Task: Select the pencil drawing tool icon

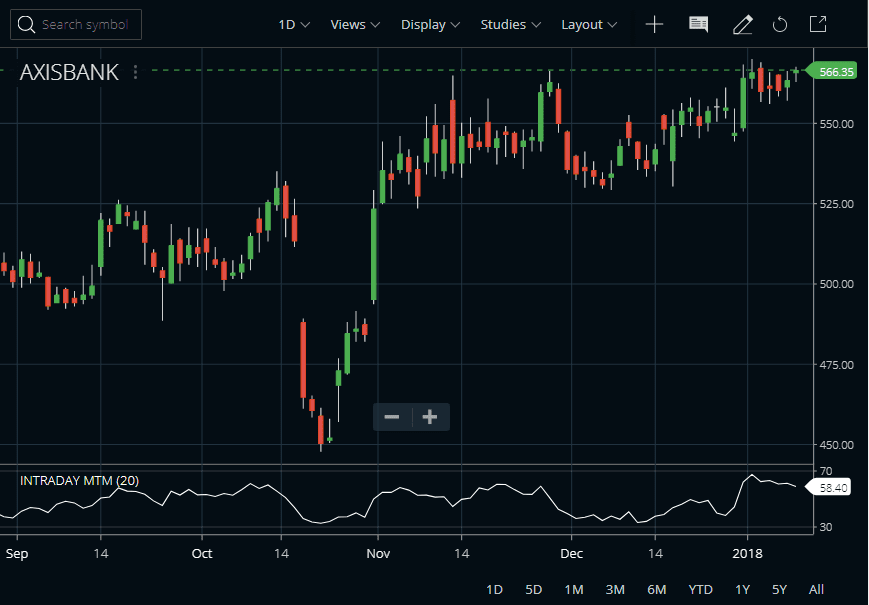Action: coord(743,24)
